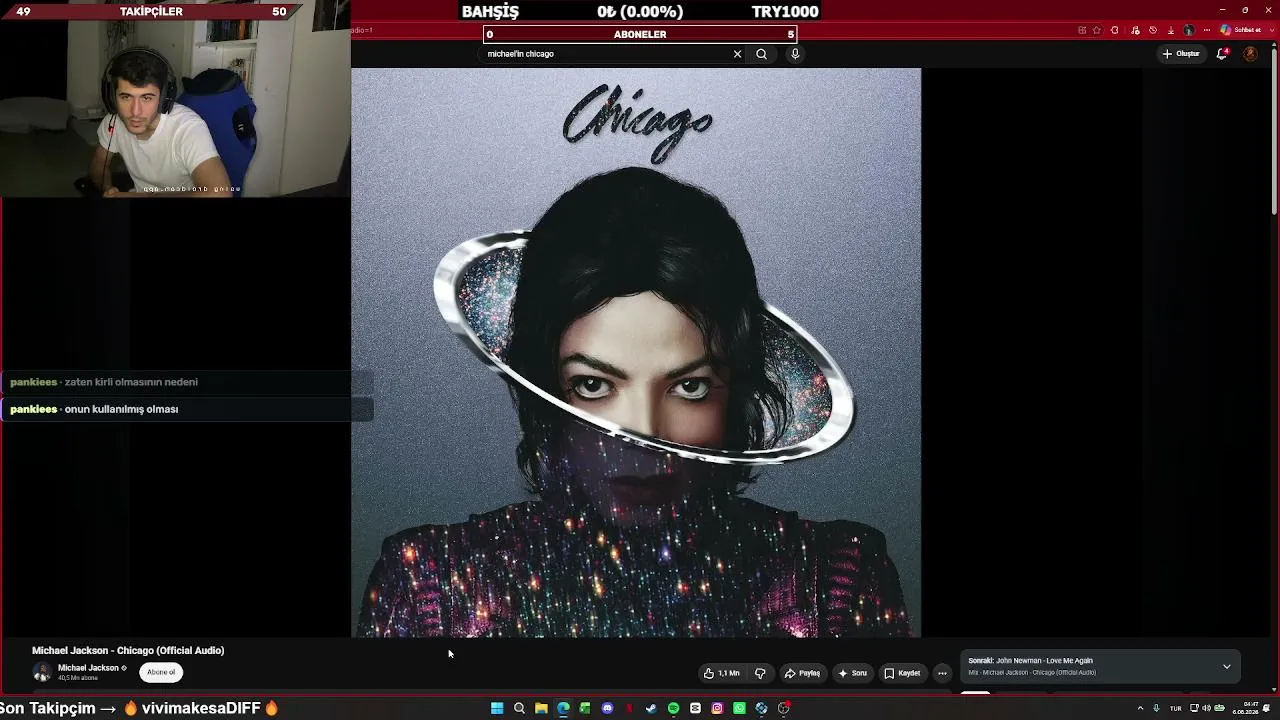Click the 40,5 Mn abone subscriber count
Image resolution: width=1280 pixels, height=720 pixels.
(x=78, y=678)
